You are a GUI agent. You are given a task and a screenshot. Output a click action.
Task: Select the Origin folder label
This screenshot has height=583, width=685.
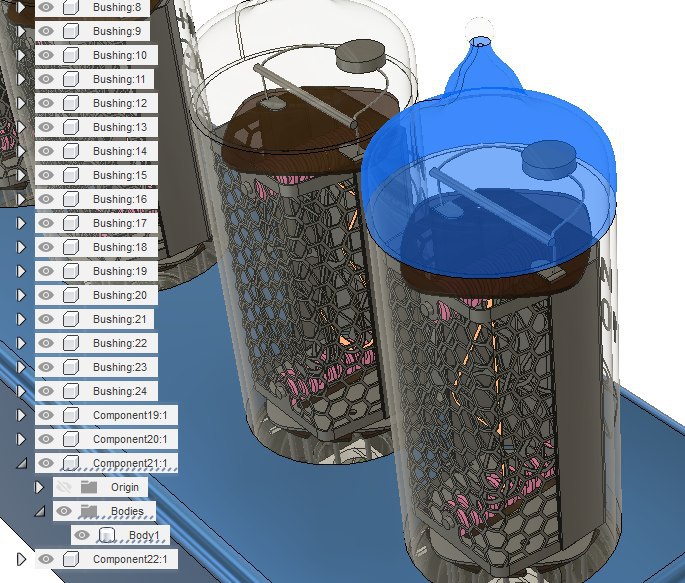click(x=125, y=487)
